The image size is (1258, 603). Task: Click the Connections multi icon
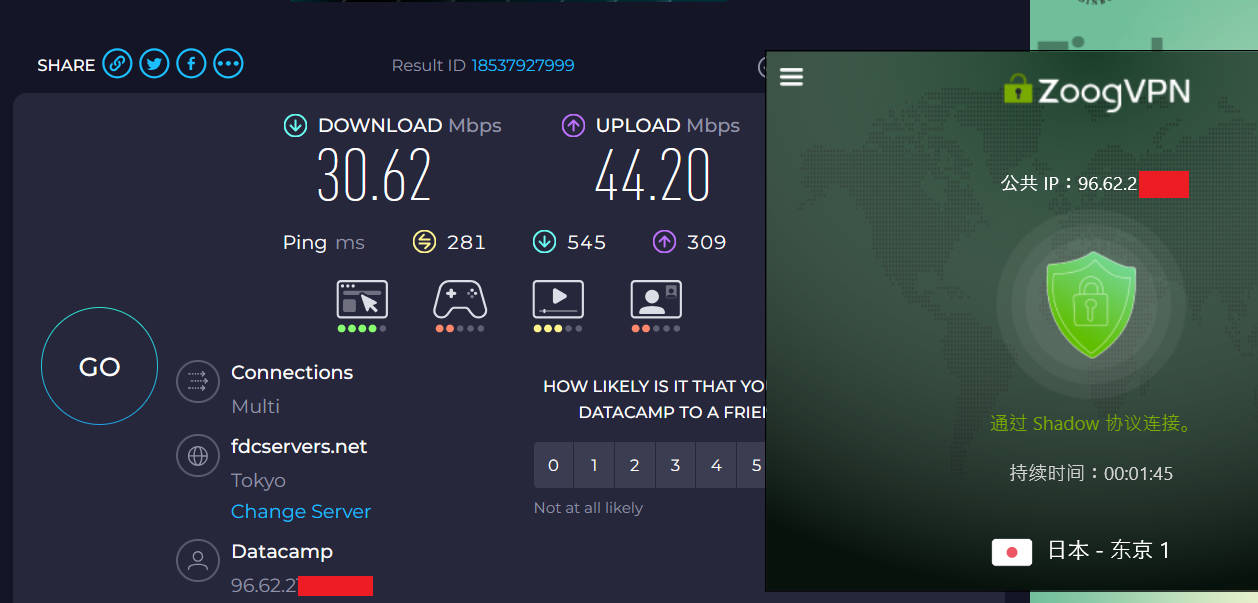pos(198,381)
